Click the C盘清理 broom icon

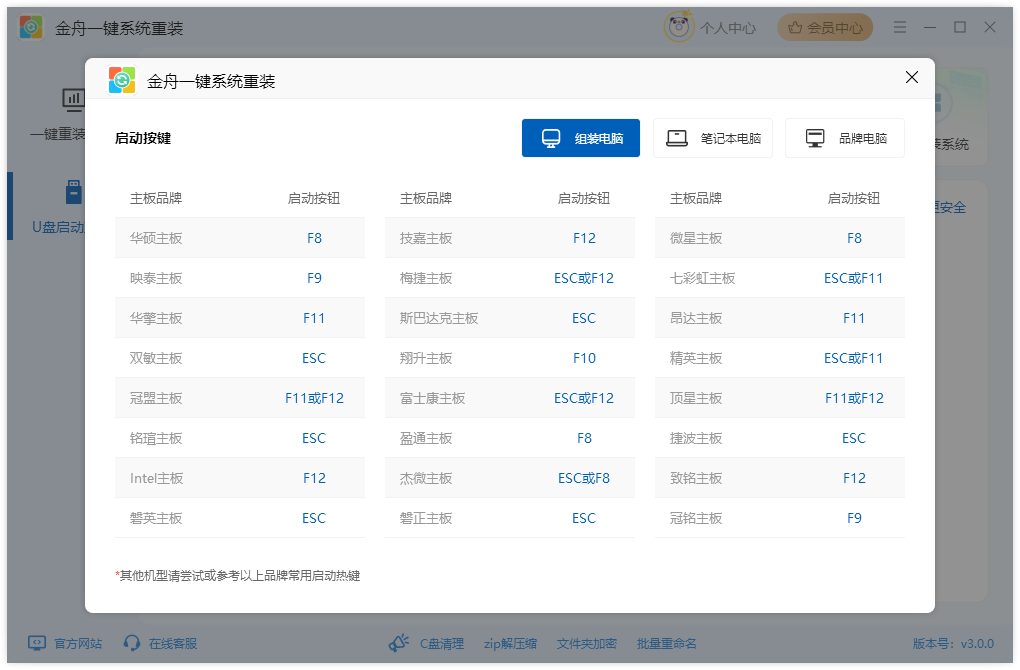click(399, 643)
